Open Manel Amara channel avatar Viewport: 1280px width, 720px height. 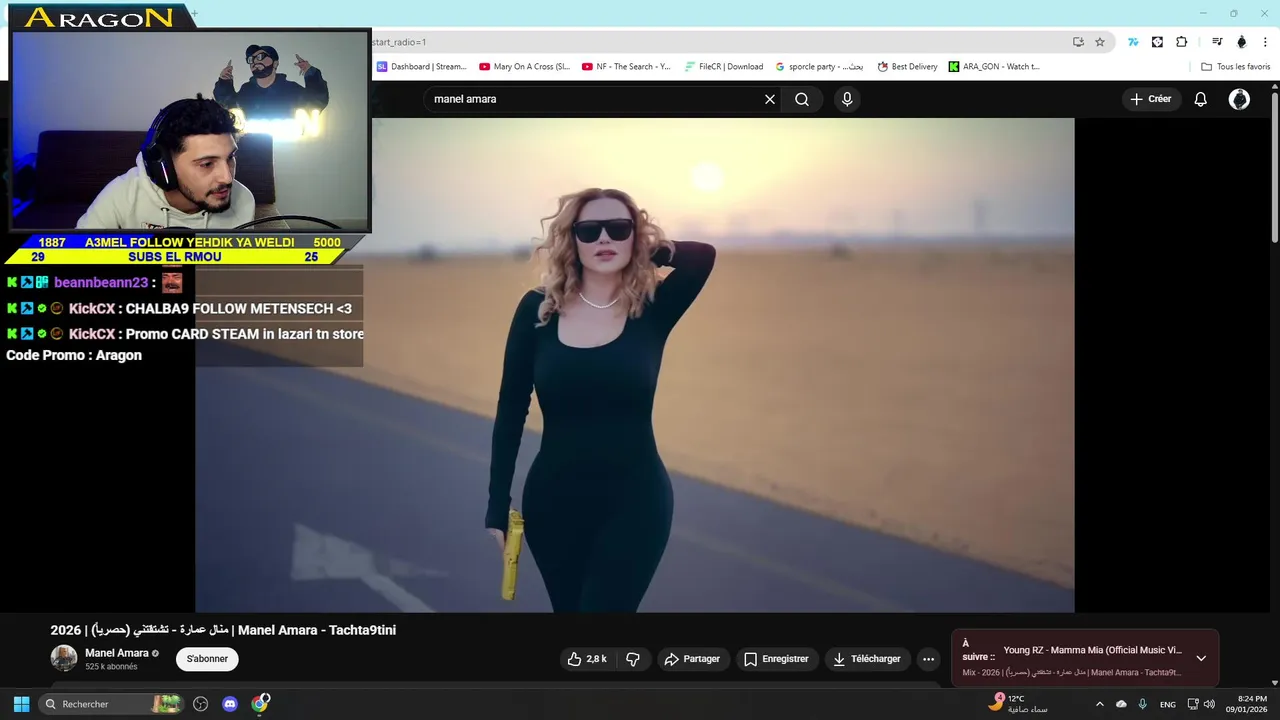pos(64,658)
